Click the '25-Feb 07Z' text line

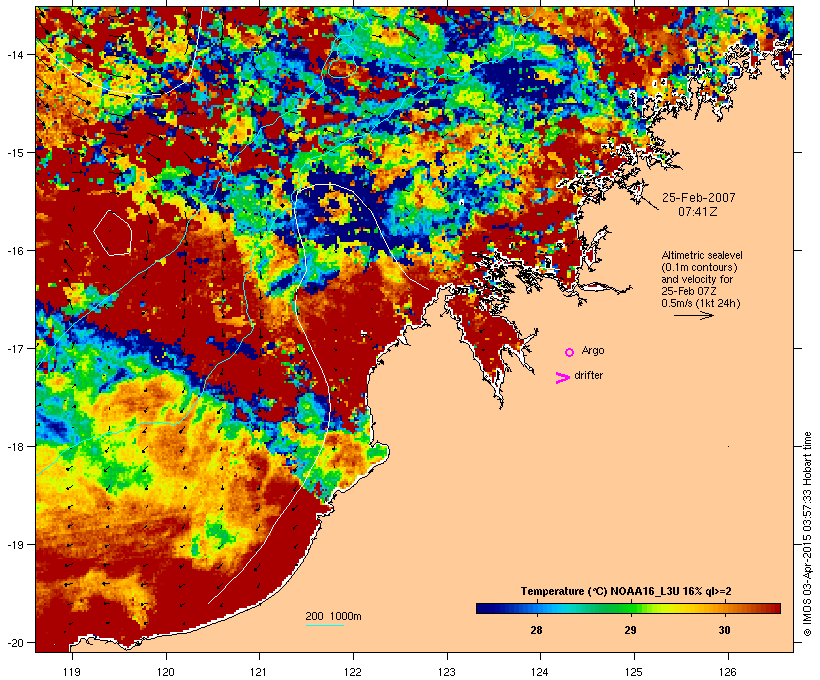pyautogui.click(x=689, y=291)
